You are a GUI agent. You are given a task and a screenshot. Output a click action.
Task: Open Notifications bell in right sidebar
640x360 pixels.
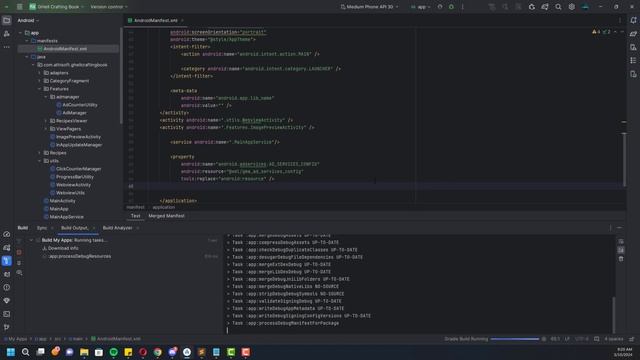633,20
